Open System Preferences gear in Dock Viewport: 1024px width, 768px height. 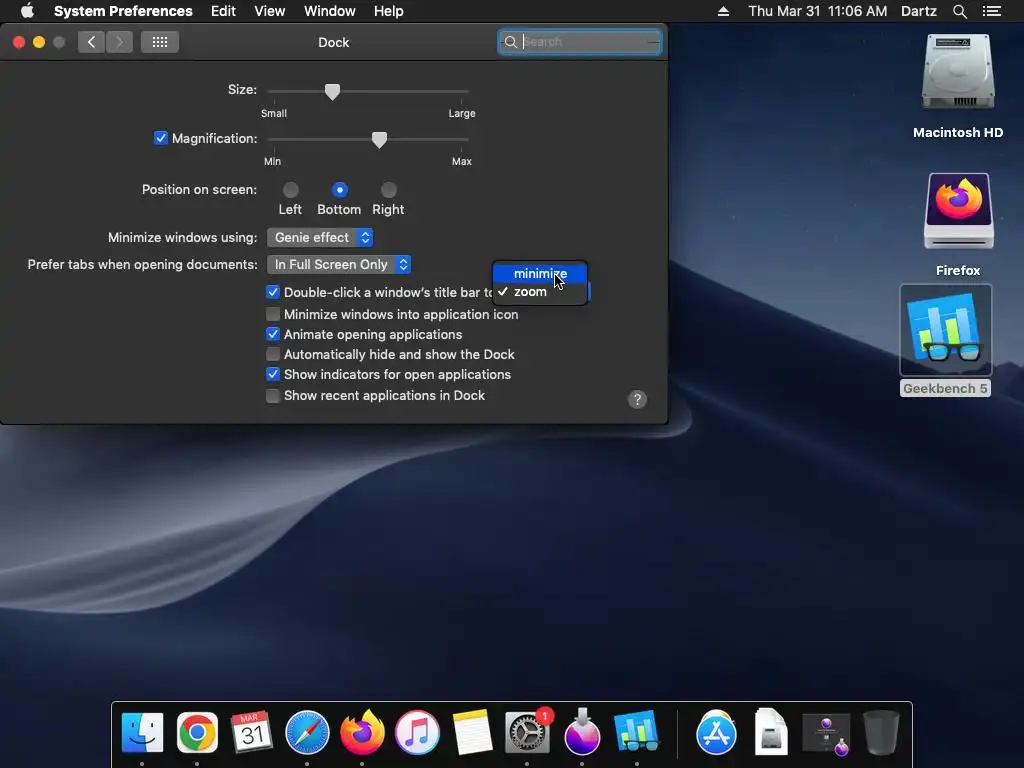527,732
